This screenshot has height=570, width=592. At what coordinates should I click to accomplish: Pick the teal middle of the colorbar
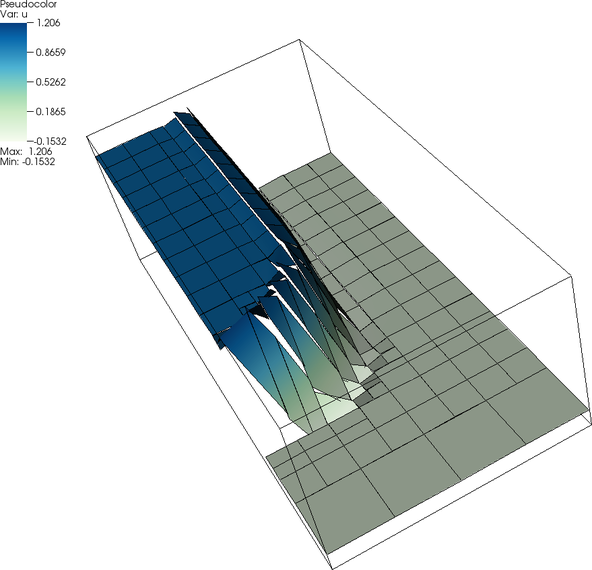(14, 82)
